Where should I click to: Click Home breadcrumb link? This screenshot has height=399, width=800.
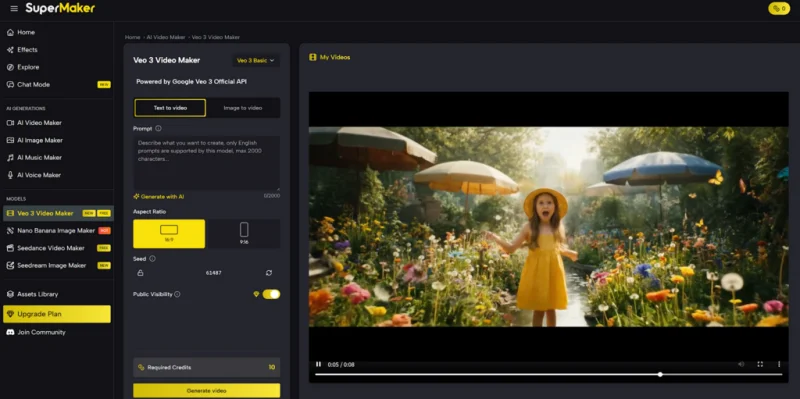tap(132, 37)
